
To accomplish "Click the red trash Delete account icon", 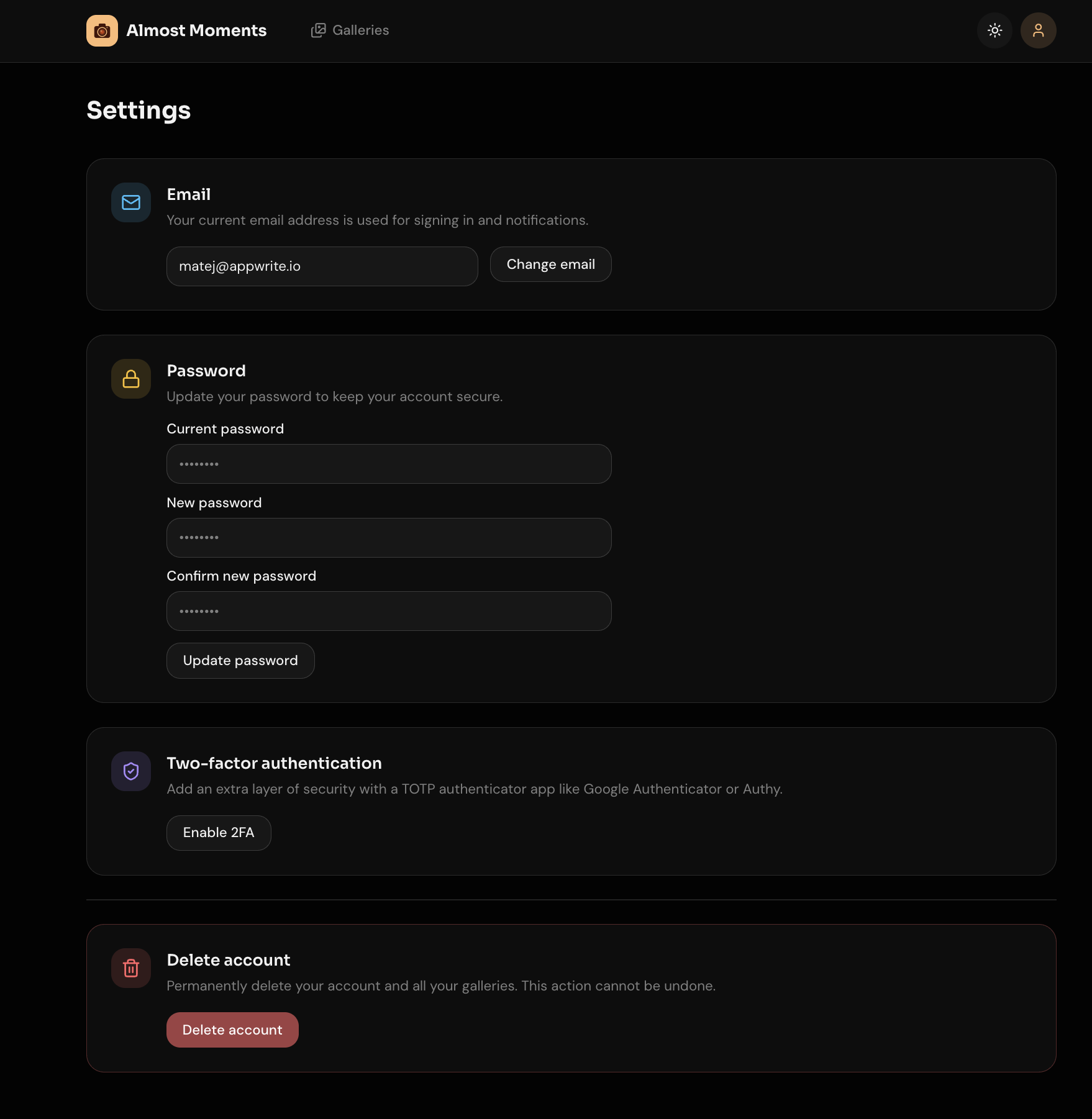I will [x=130, y=967].
